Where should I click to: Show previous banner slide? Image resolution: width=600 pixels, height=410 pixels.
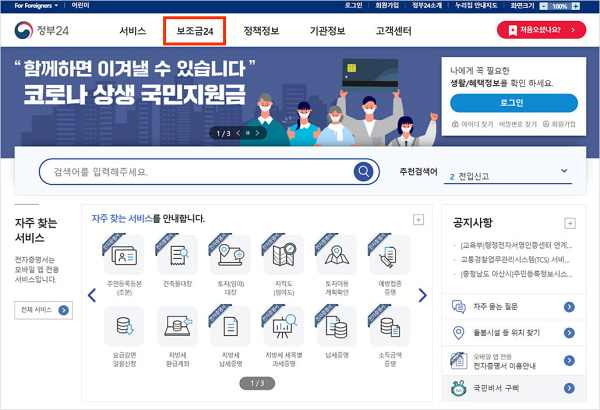[x=238, y=133]
